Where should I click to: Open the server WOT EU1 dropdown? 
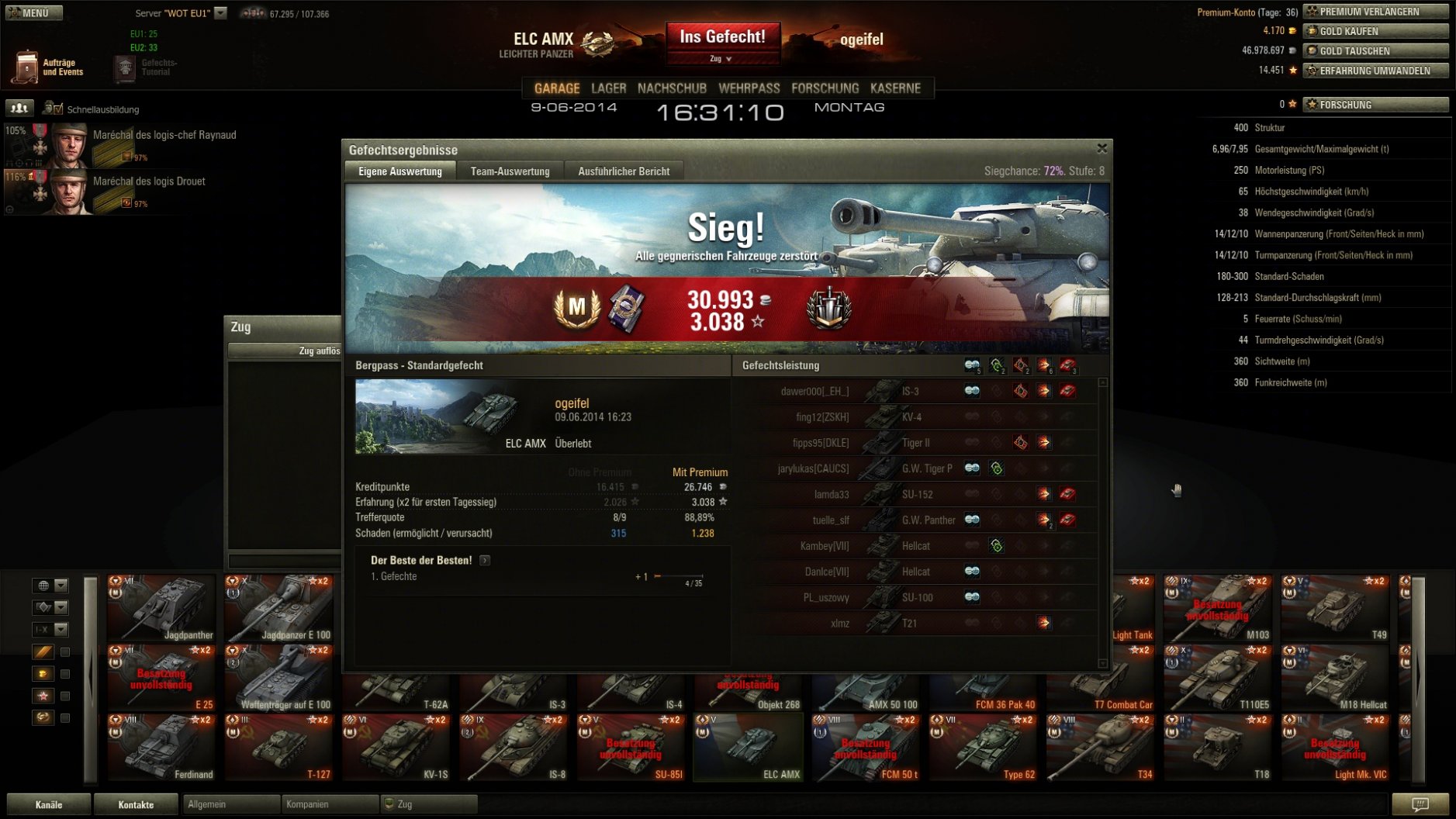[x=221, y=13]
